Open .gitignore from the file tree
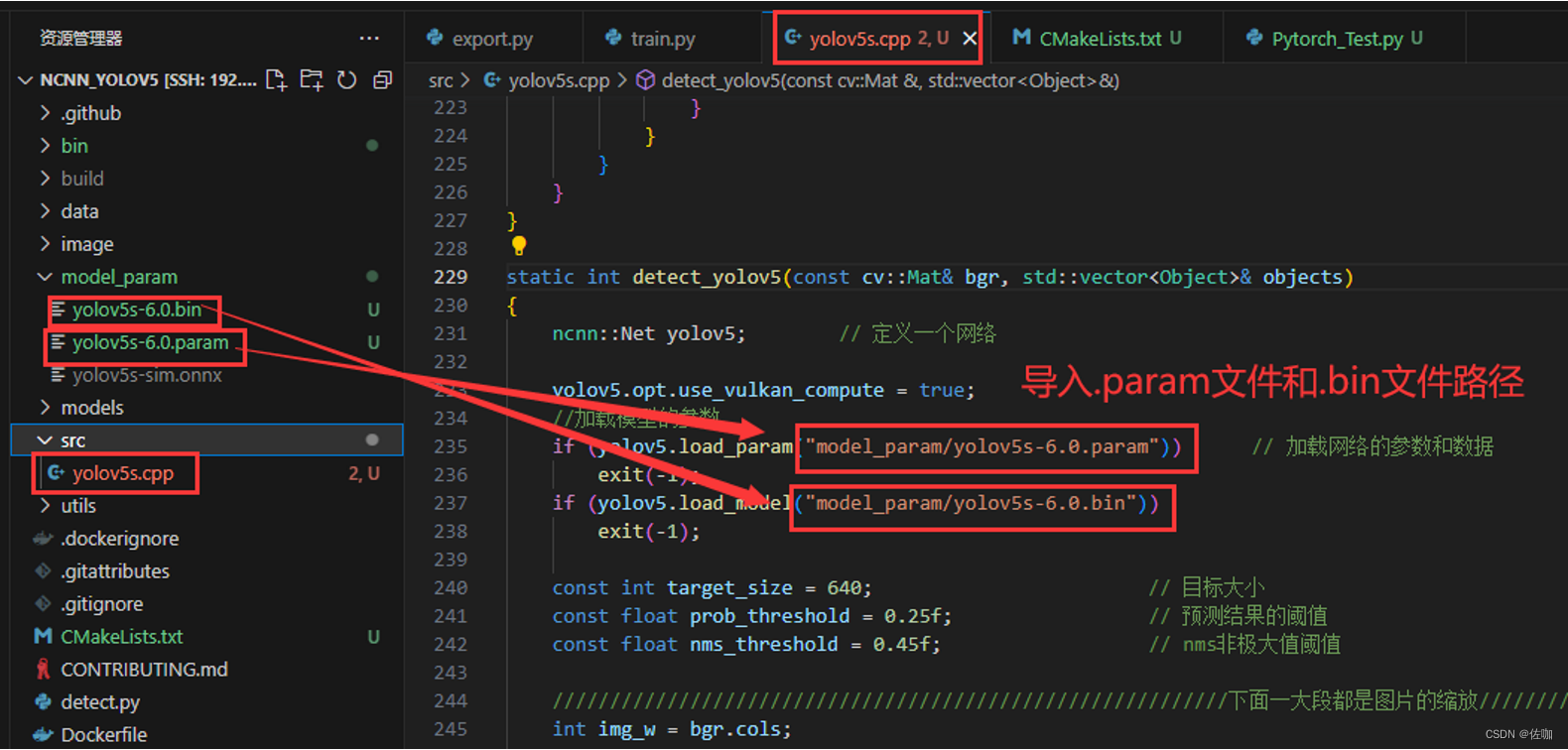 coord(101,604)
